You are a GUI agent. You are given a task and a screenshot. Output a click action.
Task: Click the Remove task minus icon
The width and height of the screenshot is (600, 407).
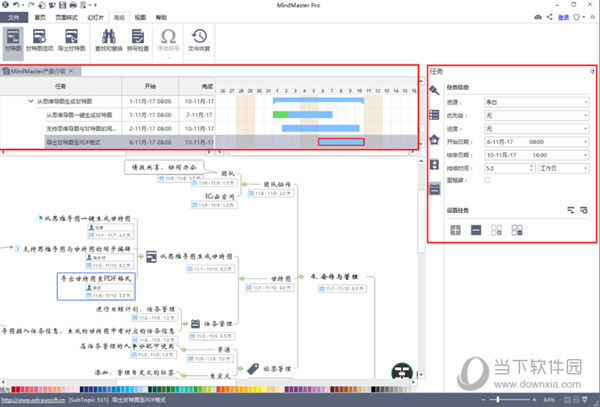pyautogui.click(x=476, y=230)
